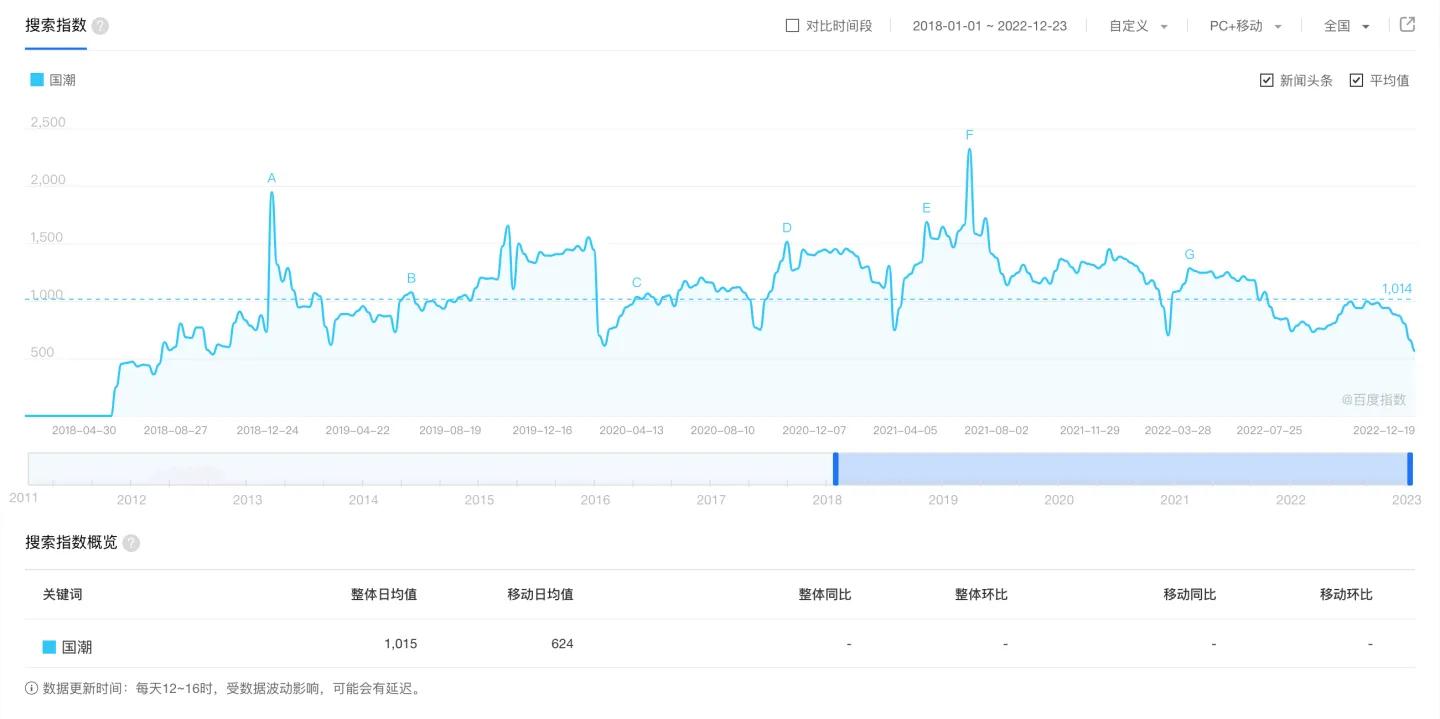Disable the 平均值 average line
1440x719 pixels.
point(1356,79)
